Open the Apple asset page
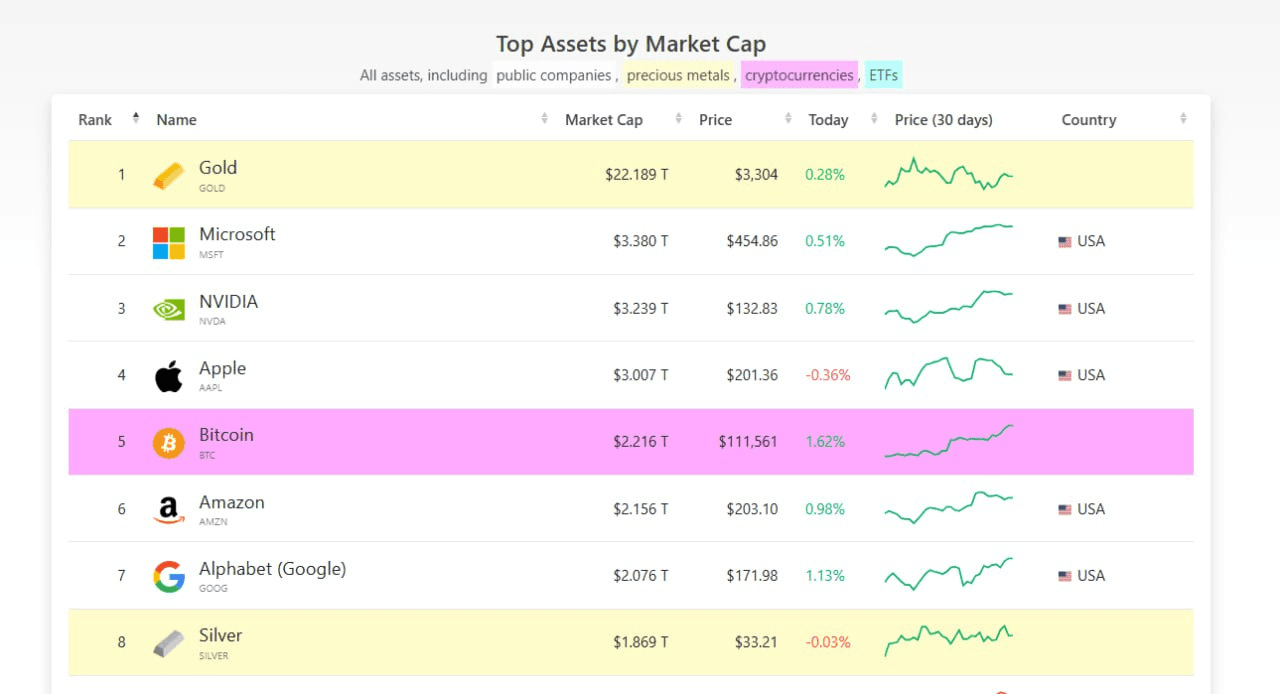1280x694 pixels. pos(222,368)
